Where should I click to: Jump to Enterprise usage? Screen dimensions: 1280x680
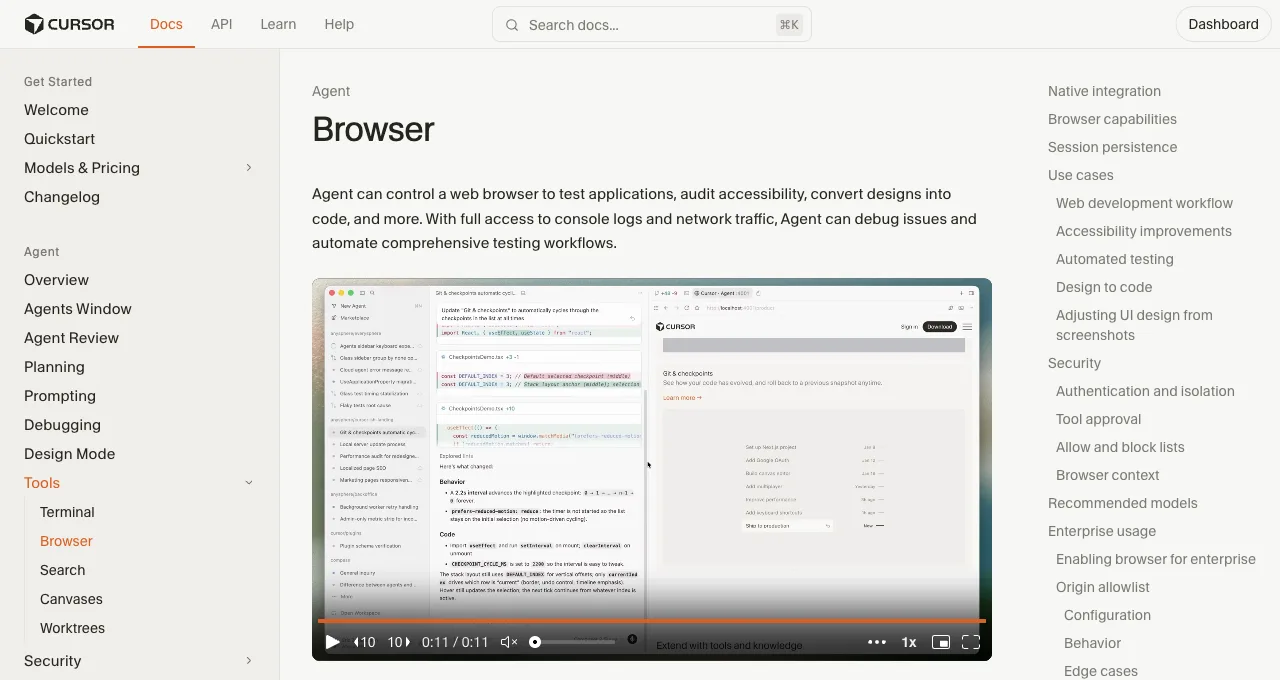click(x=1101, y=531)
